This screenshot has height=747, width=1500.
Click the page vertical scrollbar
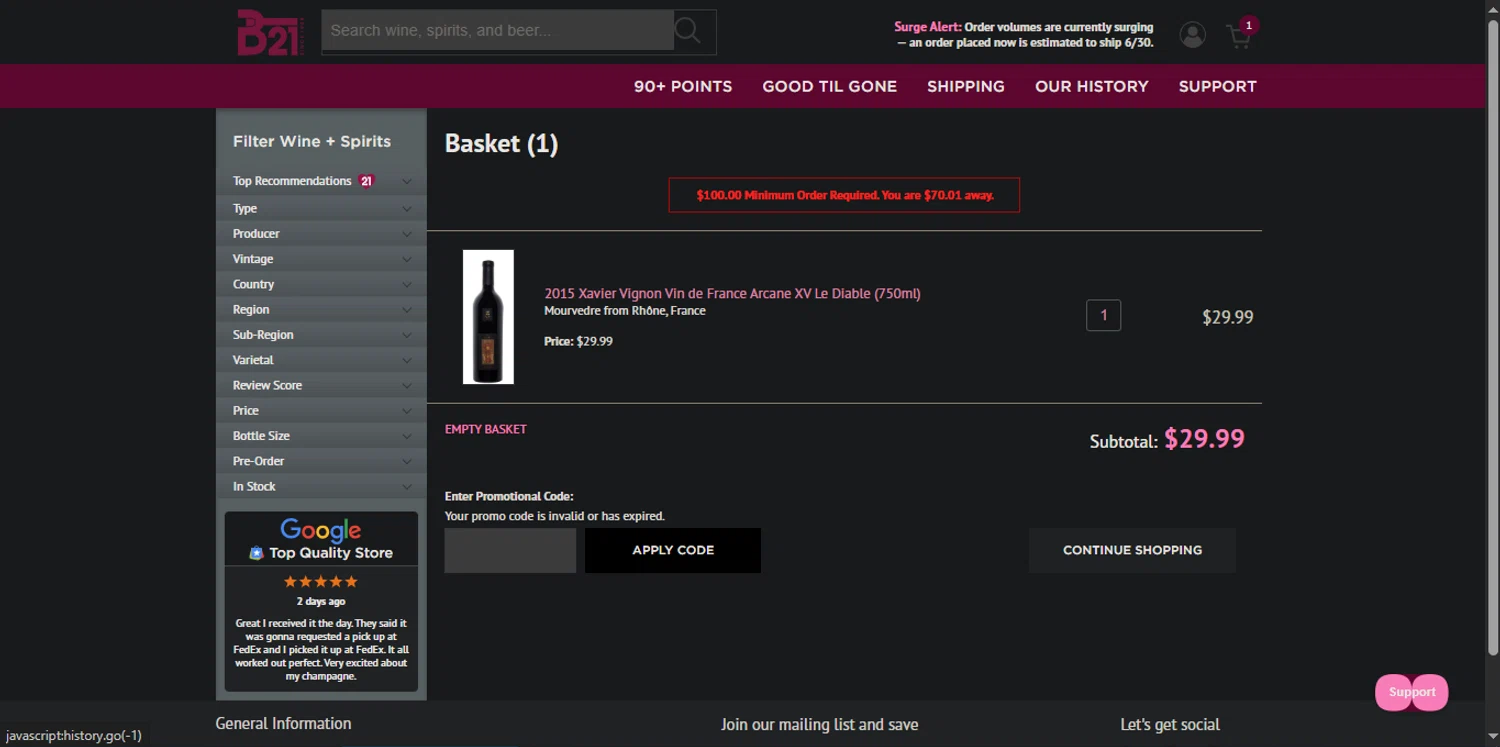[x=1492, y=340]
